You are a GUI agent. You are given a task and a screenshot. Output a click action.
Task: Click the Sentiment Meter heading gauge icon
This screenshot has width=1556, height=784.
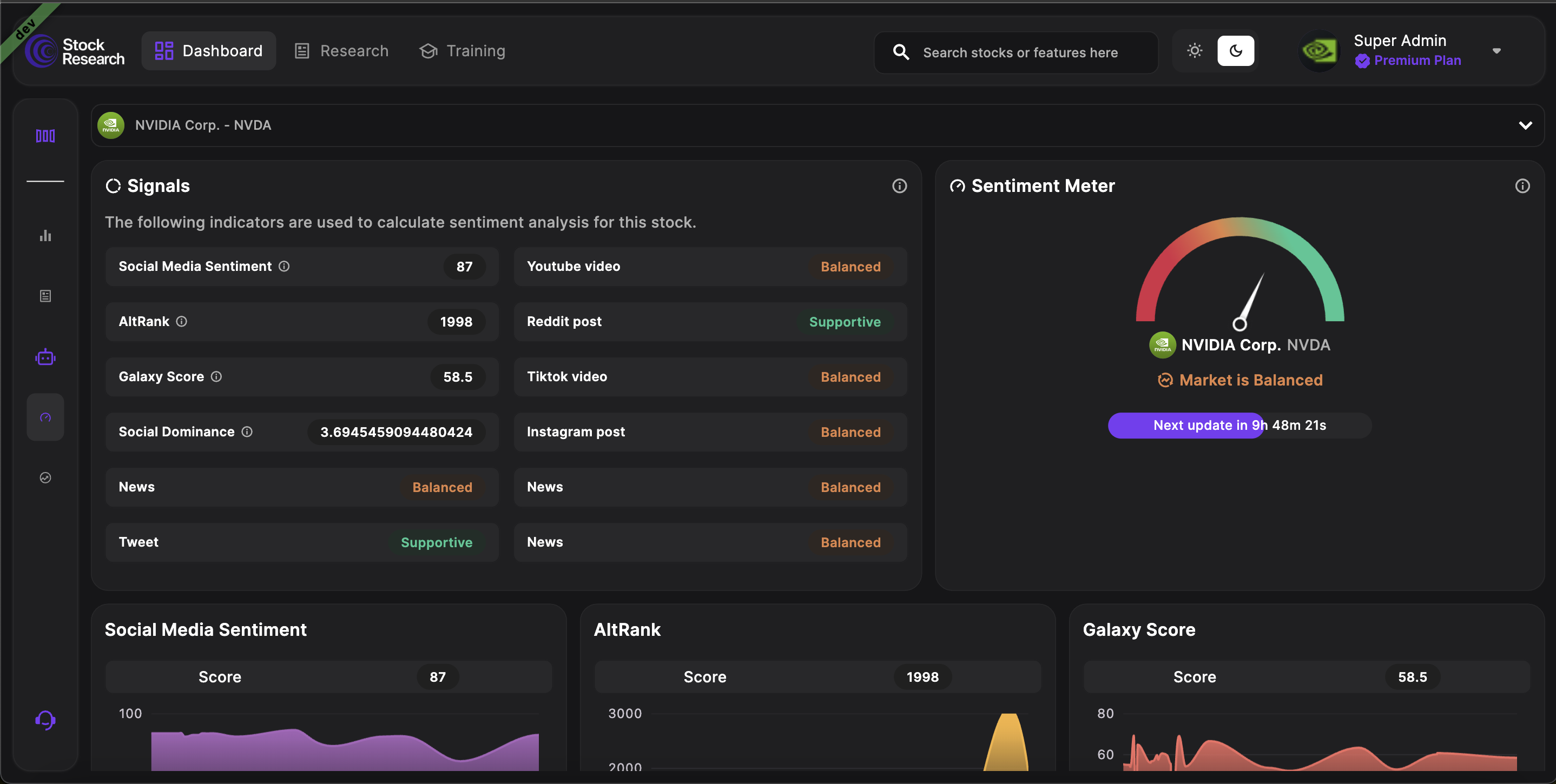957,186
